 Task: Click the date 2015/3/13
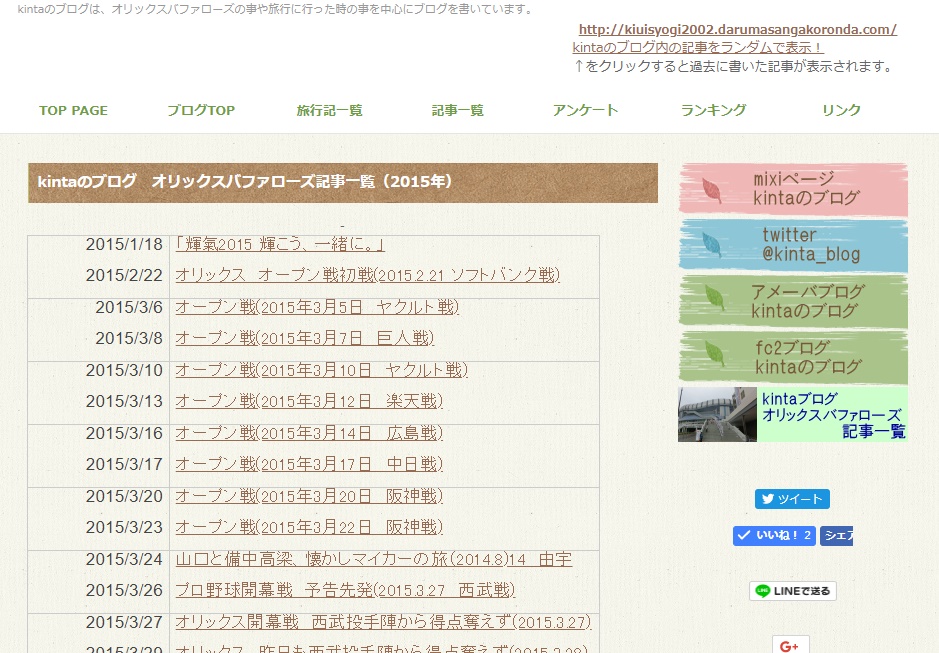pyautogui.click(x=124, y=401)
